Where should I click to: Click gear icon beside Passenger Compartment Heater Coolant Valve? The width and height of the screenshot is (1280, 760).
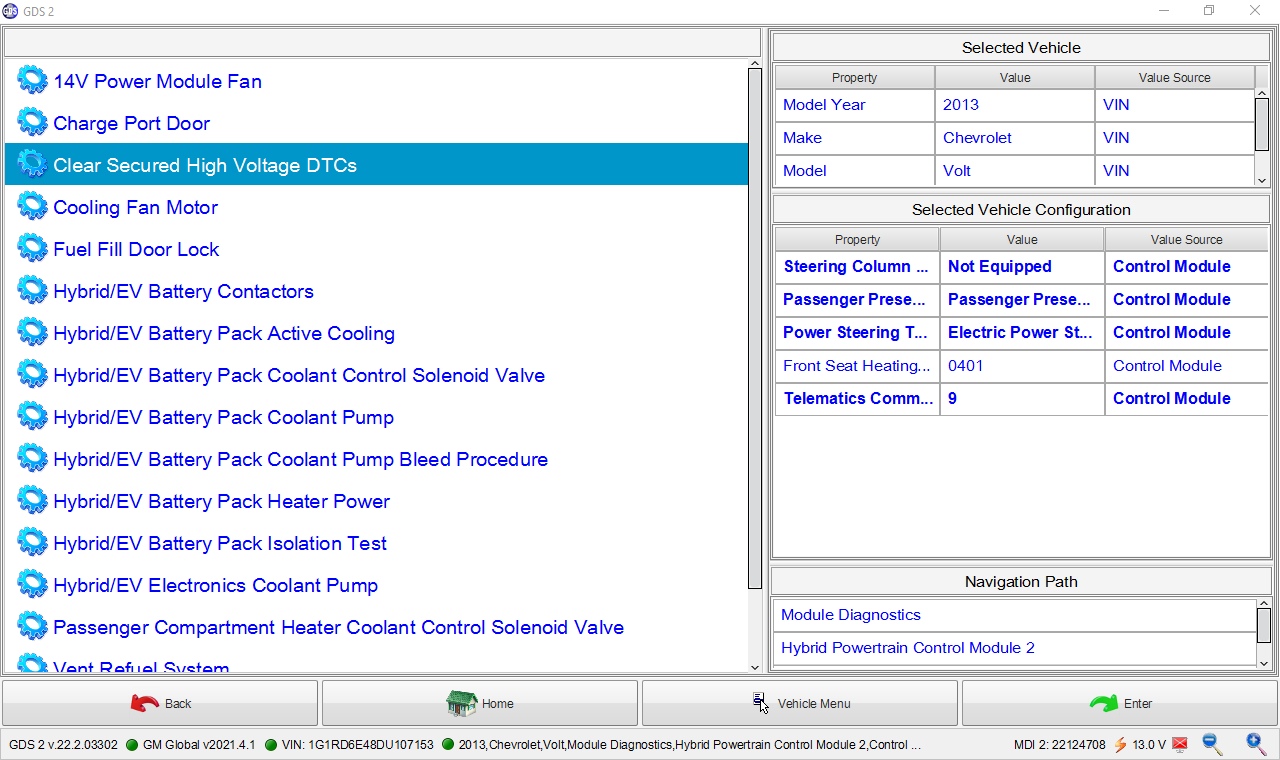32,627
